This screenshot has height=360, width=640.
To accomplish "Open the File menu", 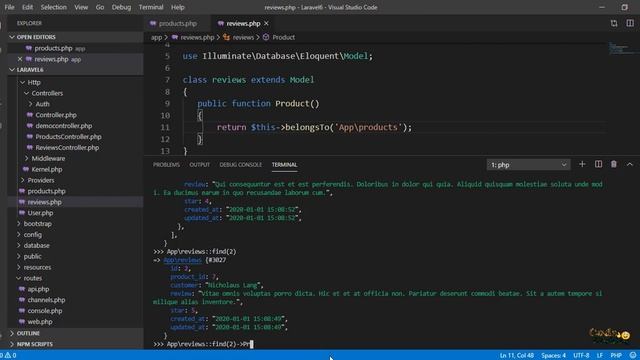I will point(9,7).
